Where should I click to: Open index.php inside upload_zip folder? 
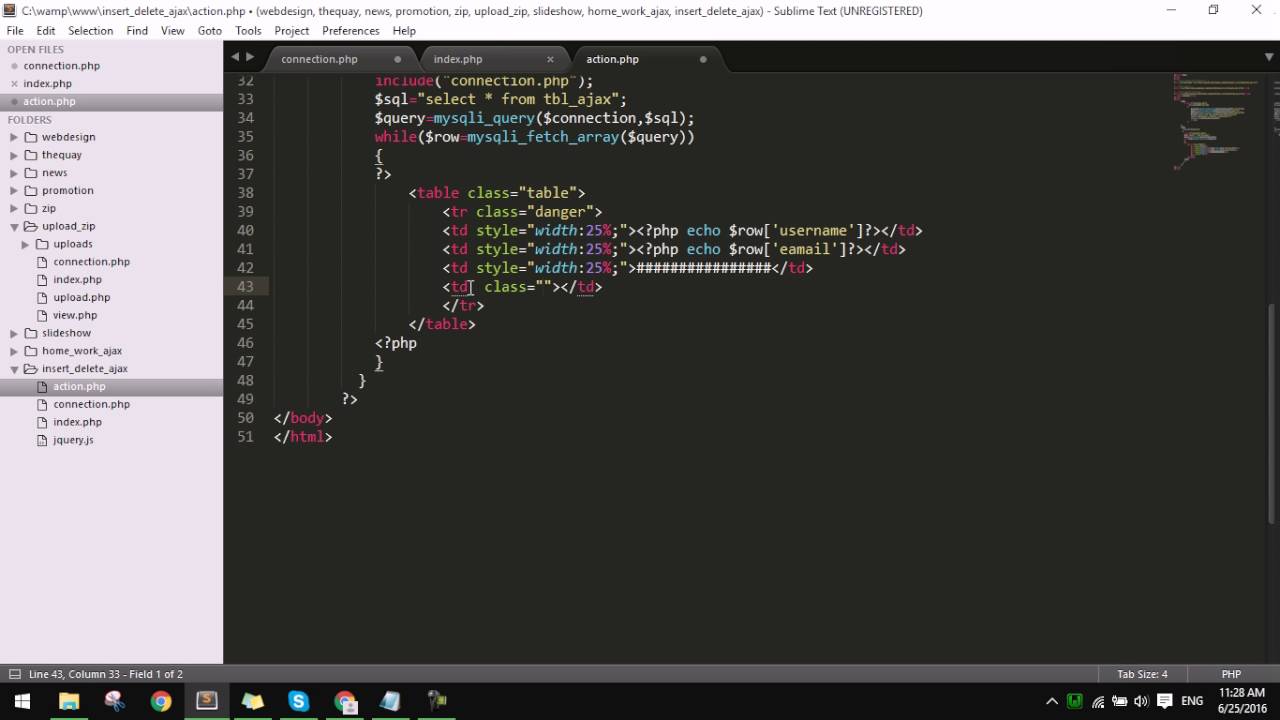[77, 280]
